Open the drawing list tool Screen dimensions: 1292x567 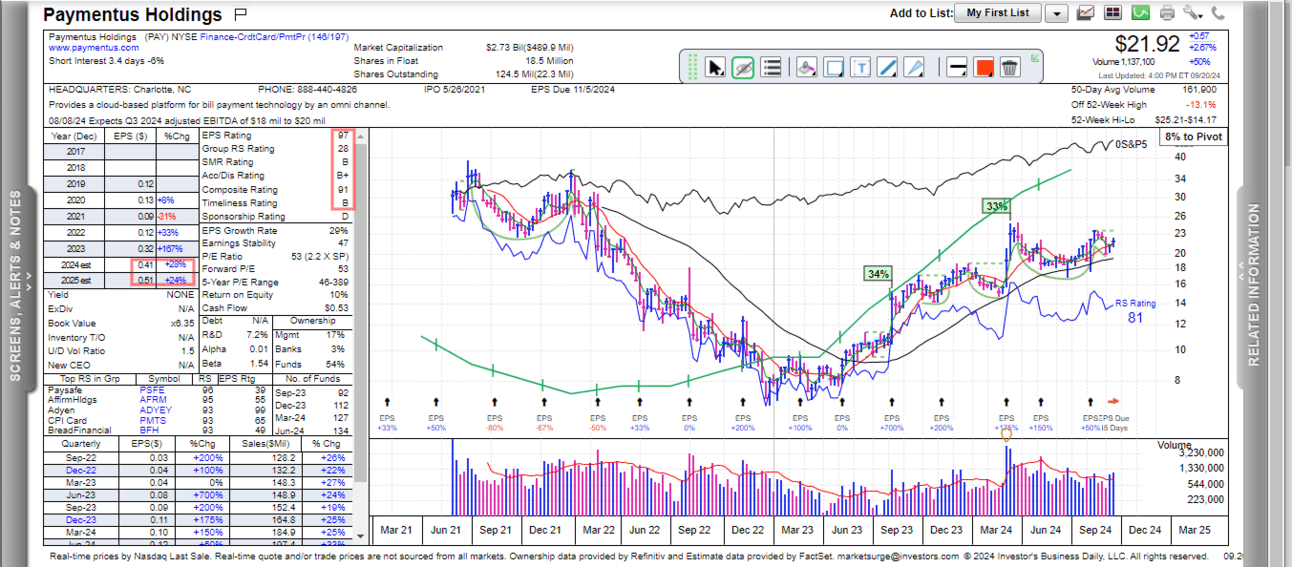(771, 67)
